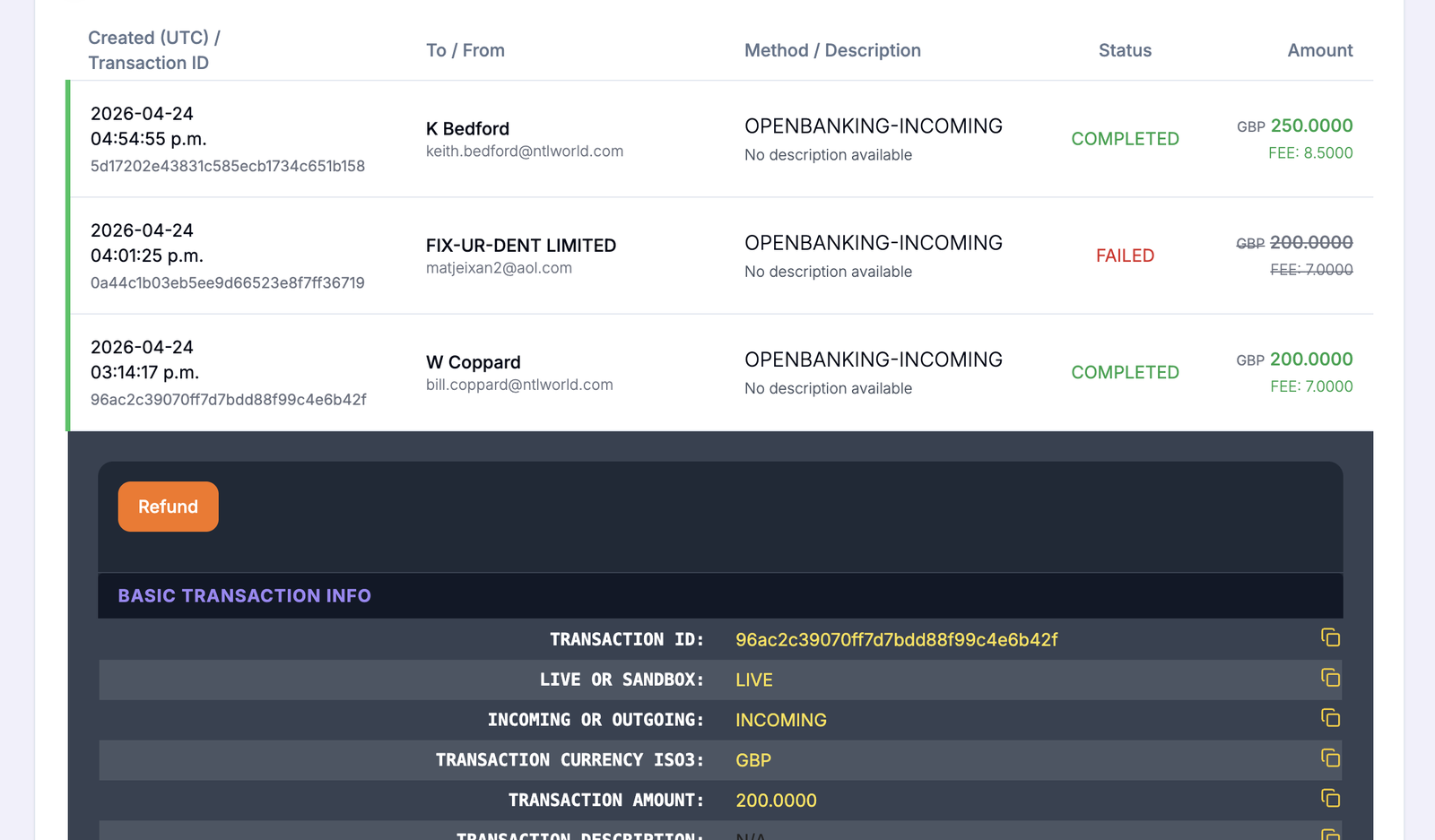Screen dimensions: 1435x840
Task: Click matjeixan2@aol.com email
Action: click(499, 268)
